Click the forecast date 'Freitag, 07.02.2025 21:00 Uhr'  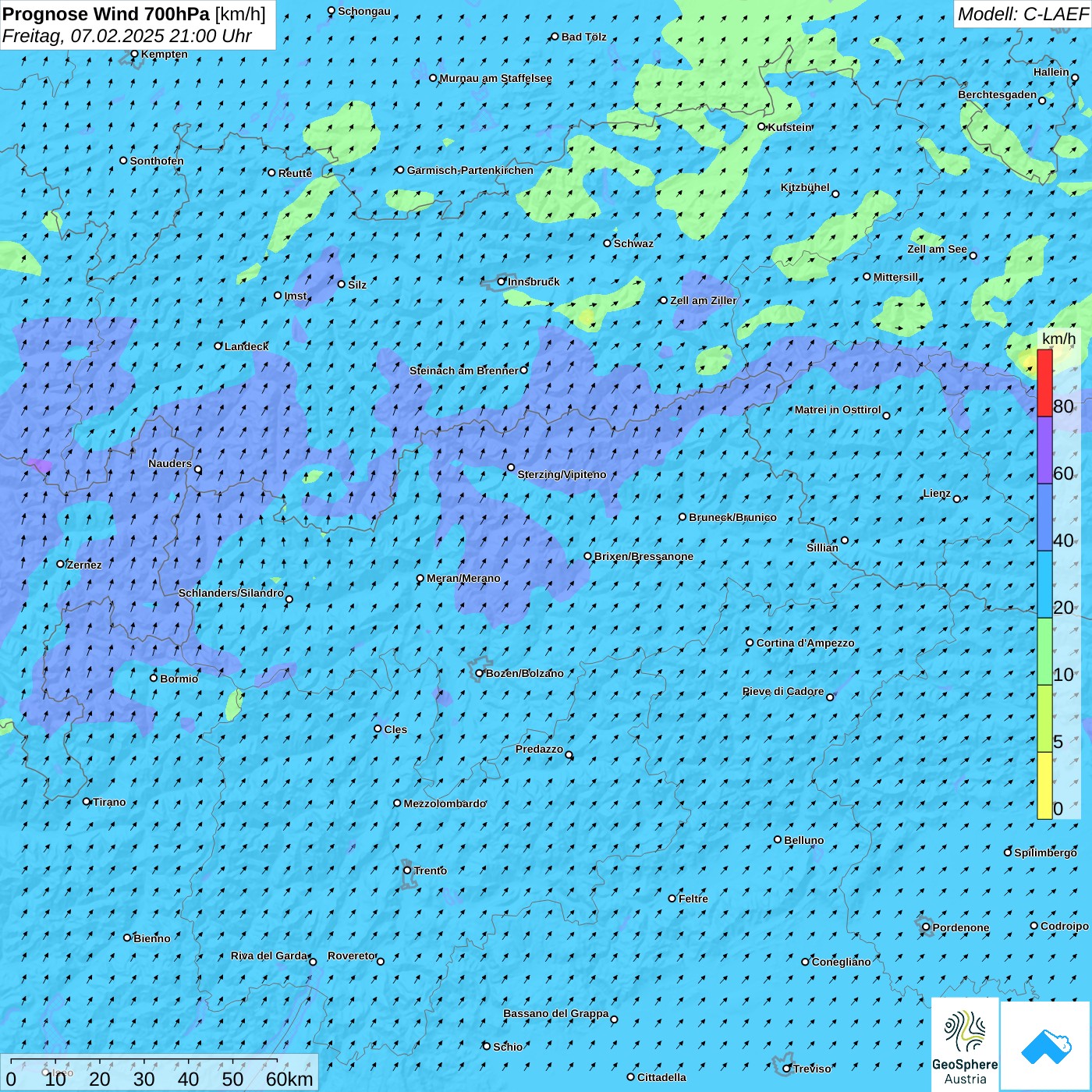[x=127, y=36]
